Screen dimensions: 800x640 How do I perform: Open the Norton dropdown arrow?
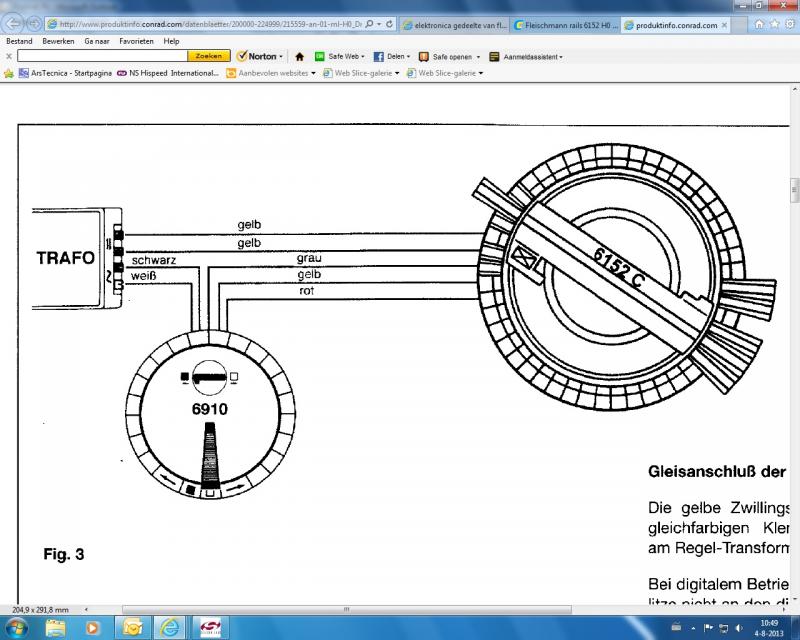[x=281, y=57]
